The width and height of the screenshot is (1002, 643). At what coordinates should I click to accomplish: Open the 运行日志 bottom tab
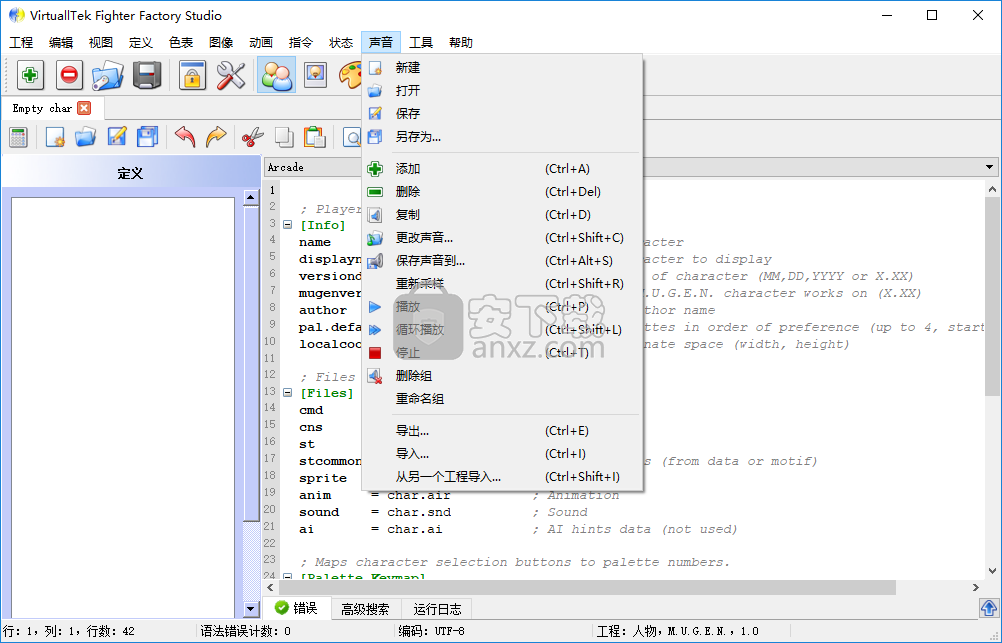(437, 608)
